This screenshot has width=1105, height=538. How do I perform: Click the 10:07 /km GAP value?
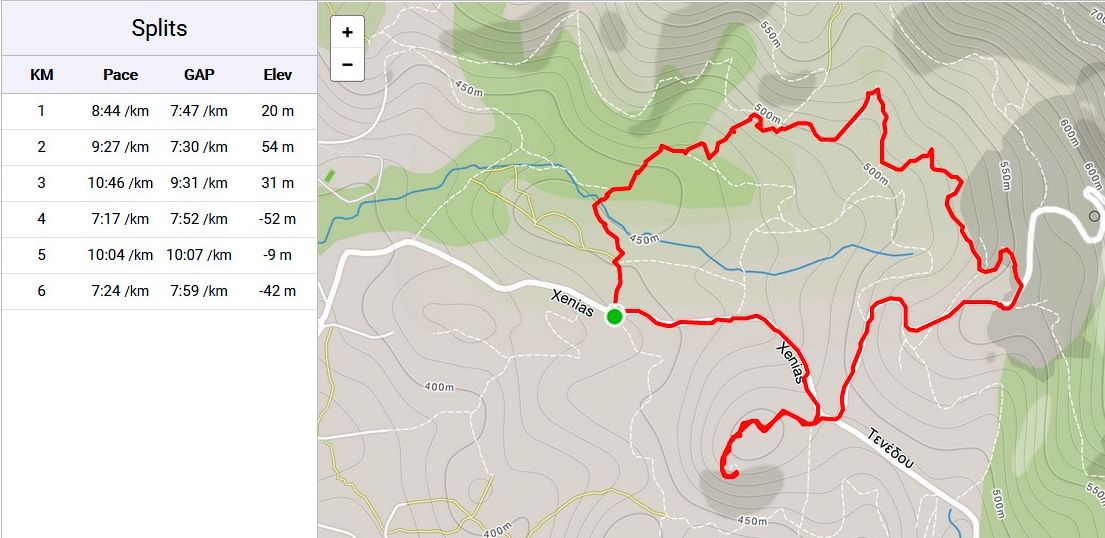tap(199, 255)
